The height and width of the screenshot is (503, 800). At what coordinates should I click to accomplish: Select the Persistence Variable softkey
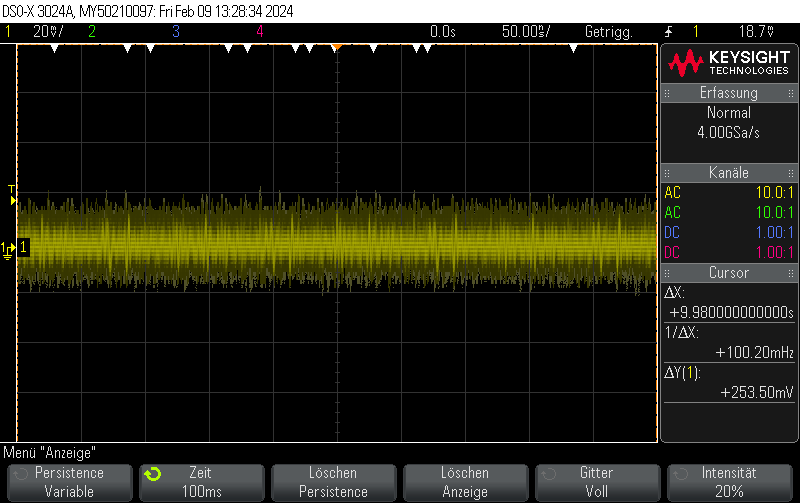pos(69,482)
